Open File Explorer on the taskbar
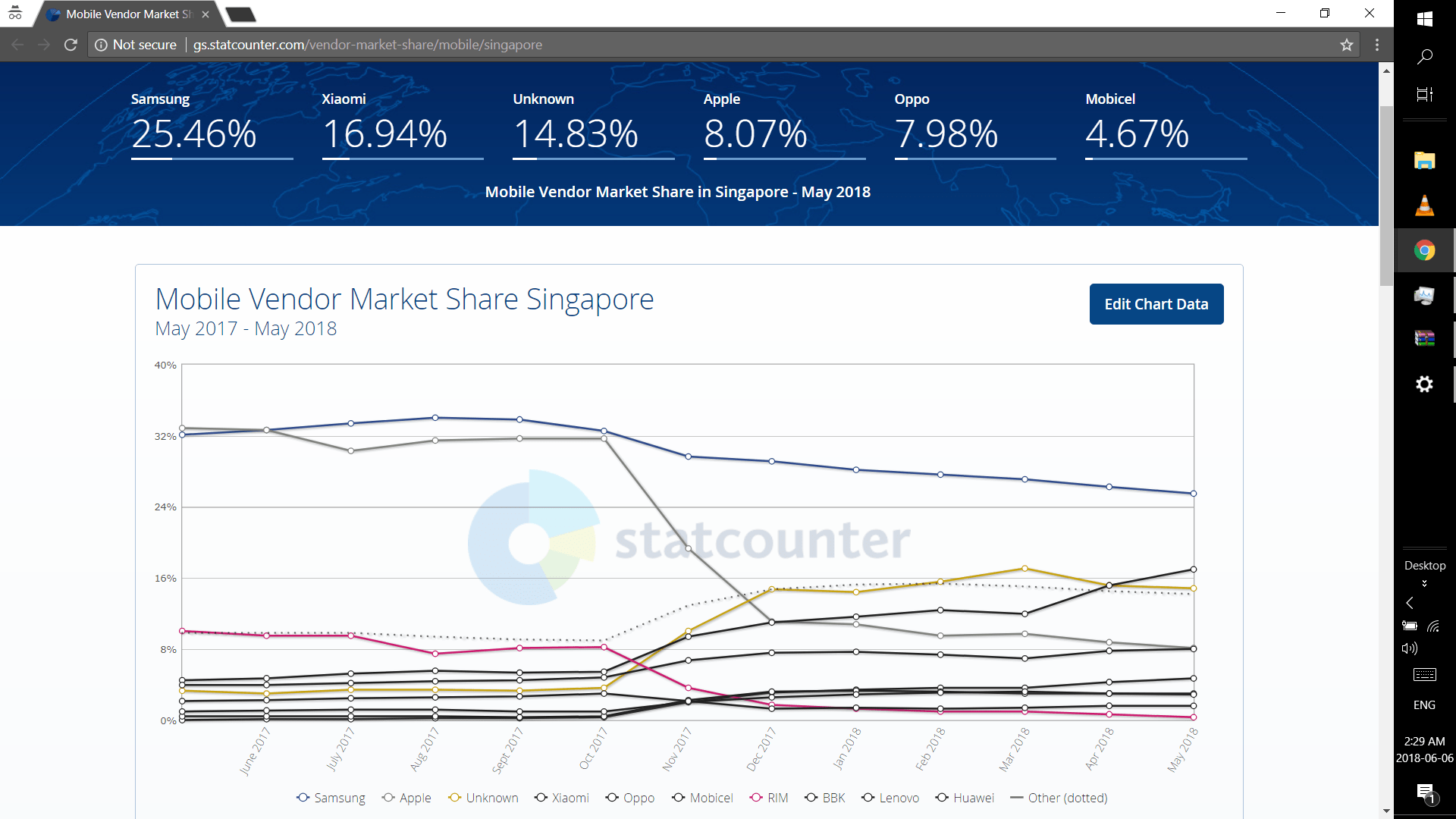 click(x=1425, y=161)
